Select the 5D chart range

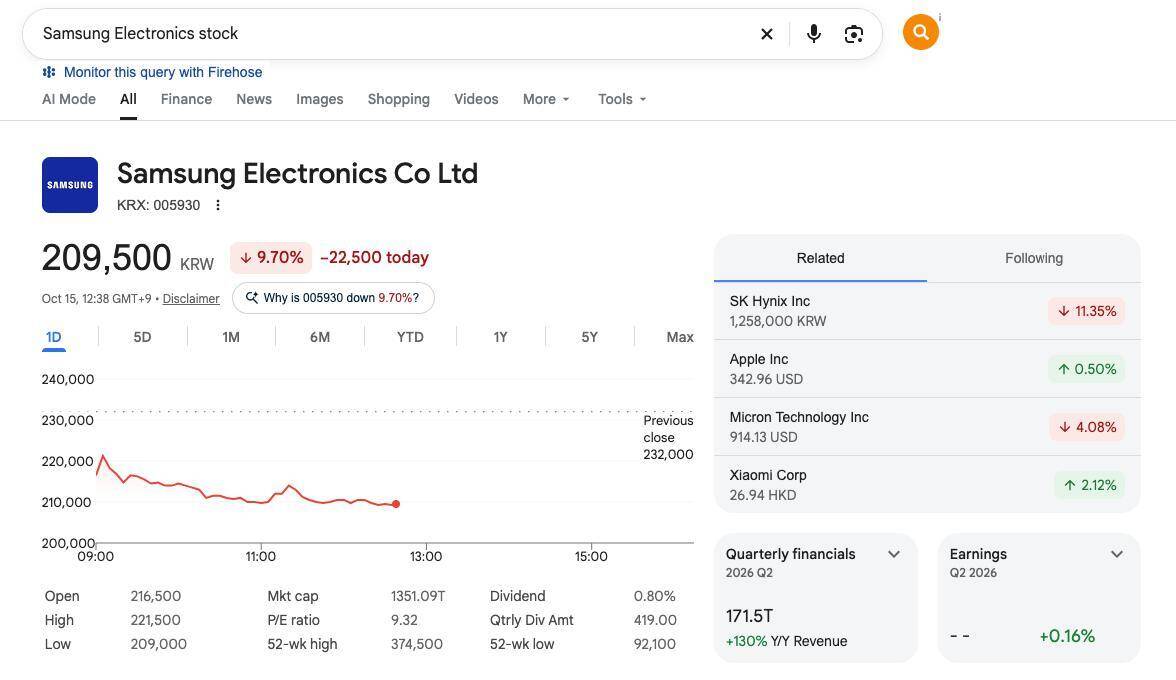coord(142,337)
